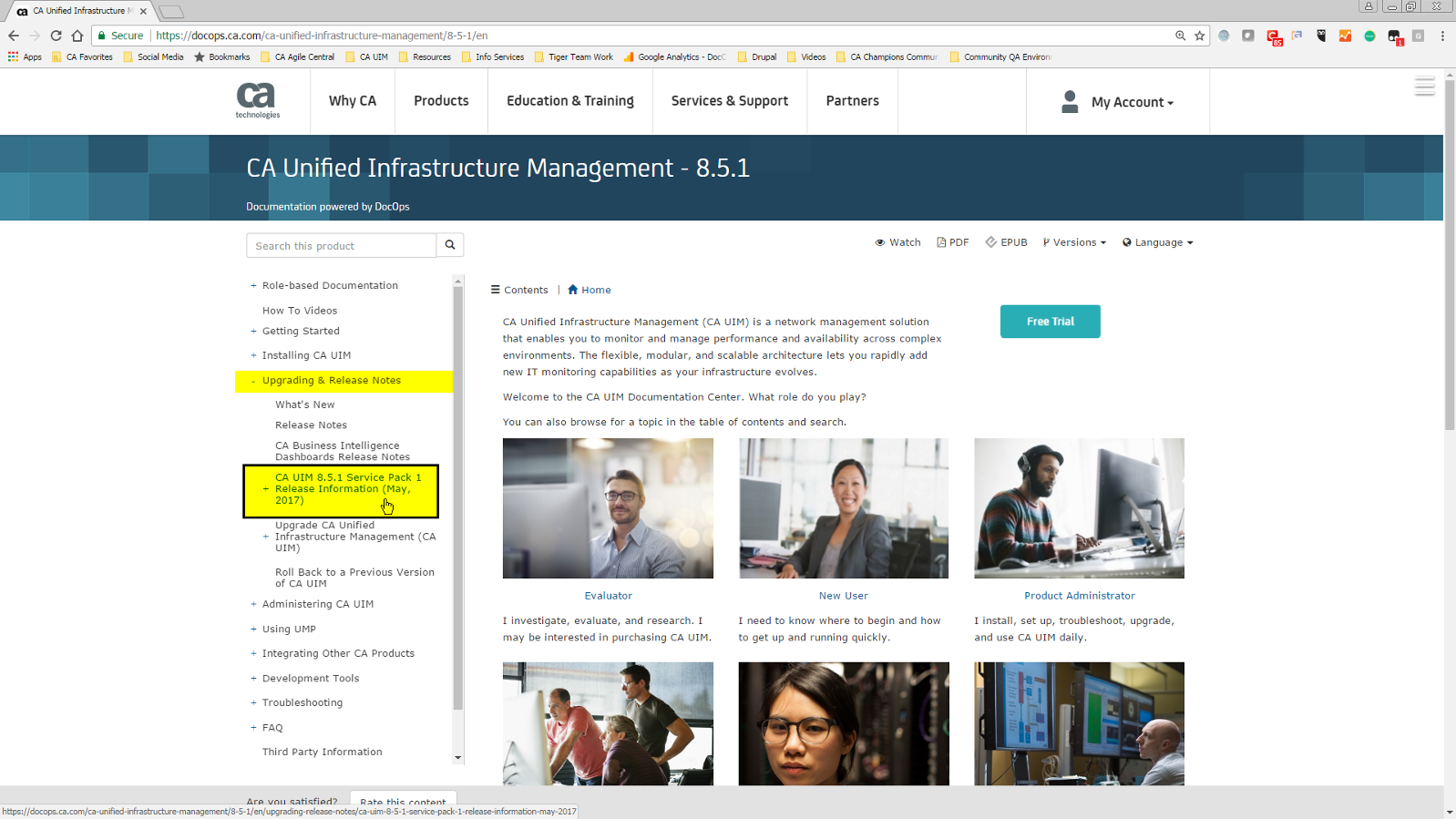1456x819 pixels.
Task: Click the green circle extension icon
Action: (x=1369, y=36)
